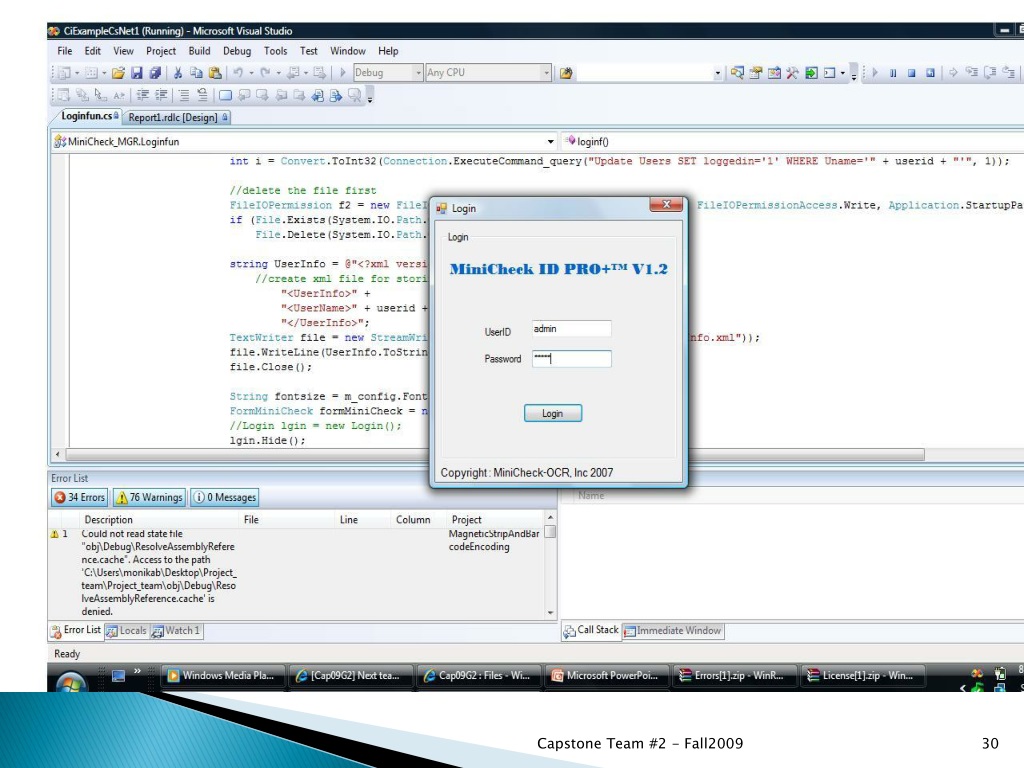Stop debugging with the square icon

click(x=911, y=73)
